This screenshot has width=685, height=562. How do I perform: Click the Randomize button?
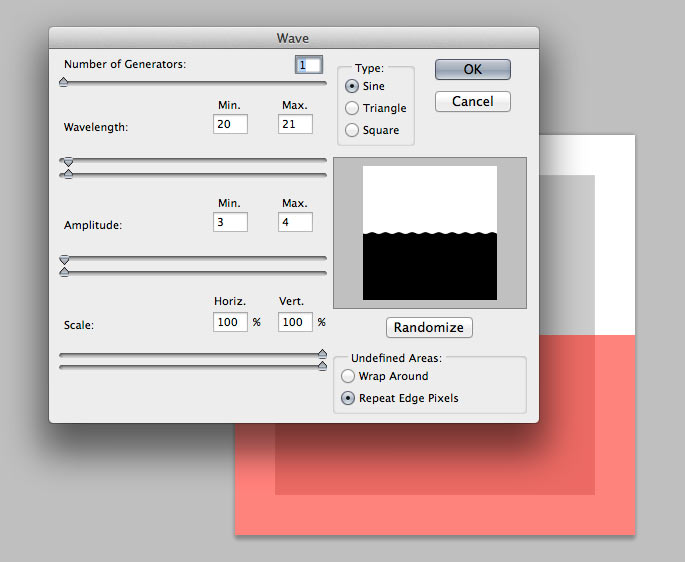click(429, 328)
